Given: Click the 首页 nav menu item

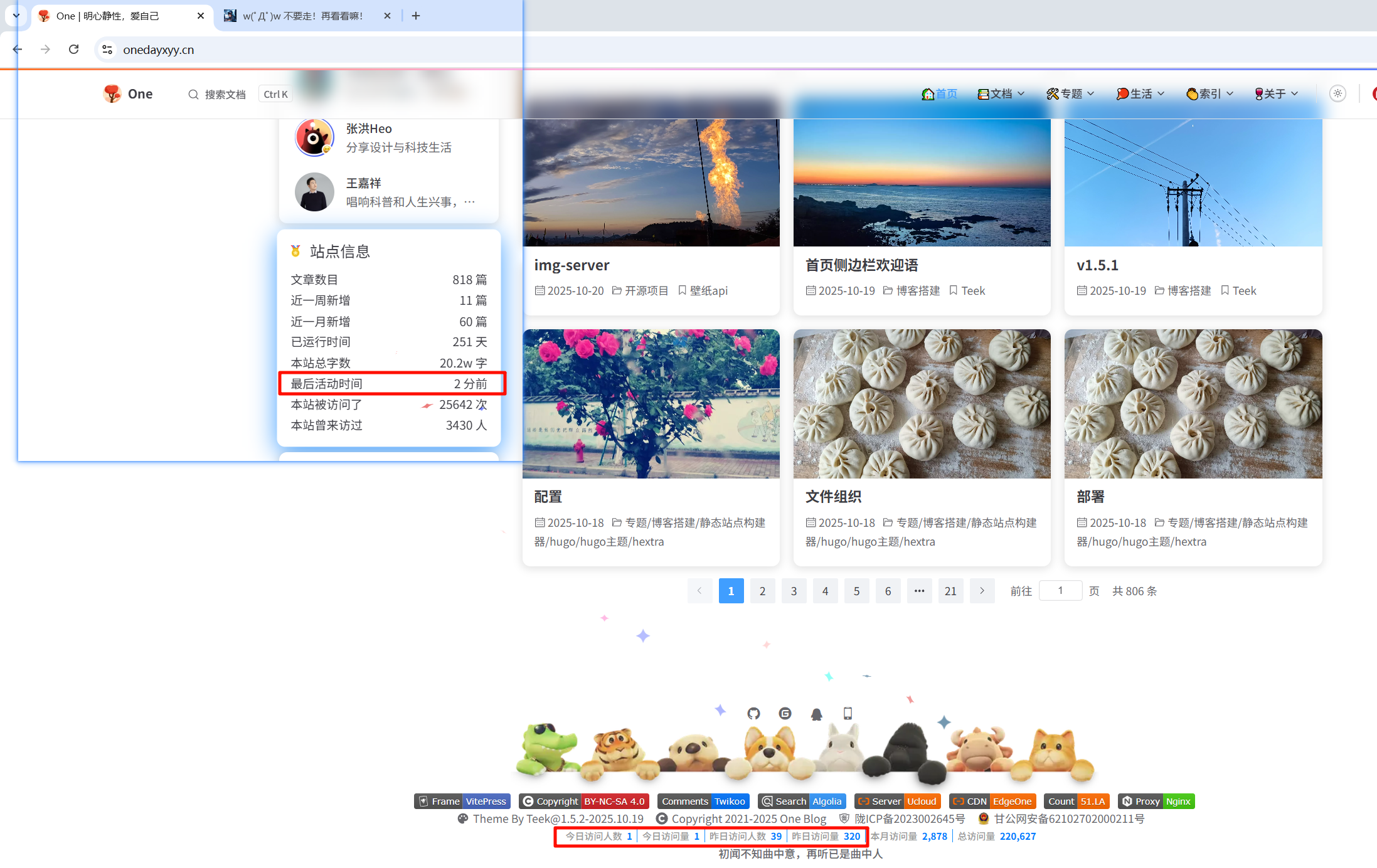Looking at the screenshot, I should 939,93.
